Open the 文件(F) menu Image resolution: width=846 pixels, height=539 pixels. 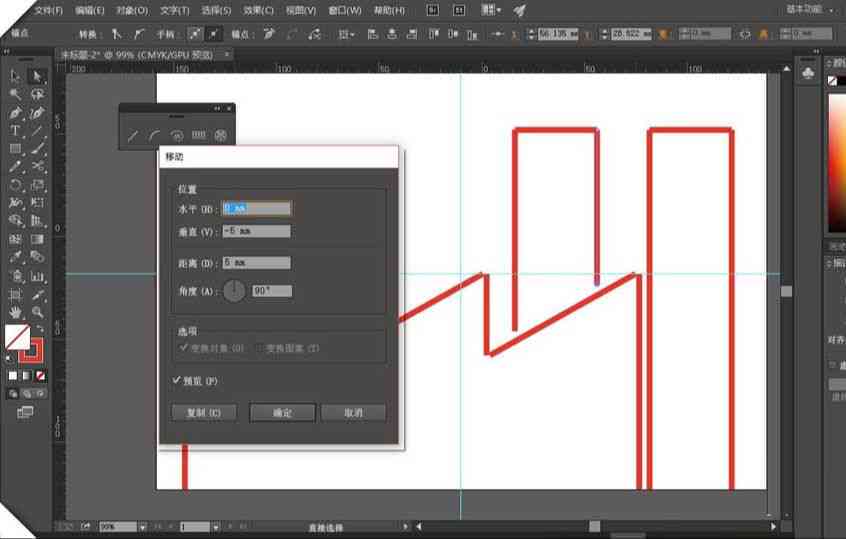click(49, 10)
